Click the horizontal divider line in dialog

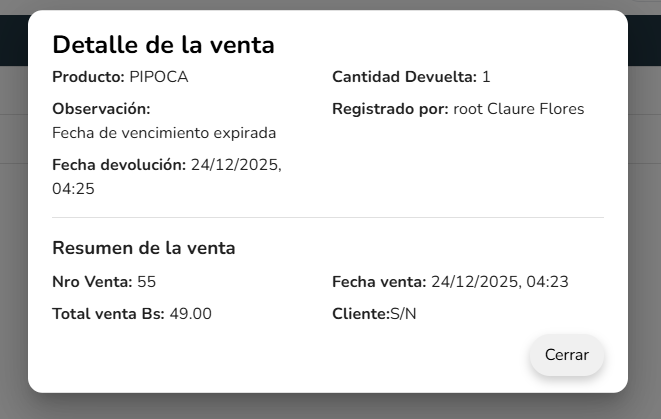[328, 217]
